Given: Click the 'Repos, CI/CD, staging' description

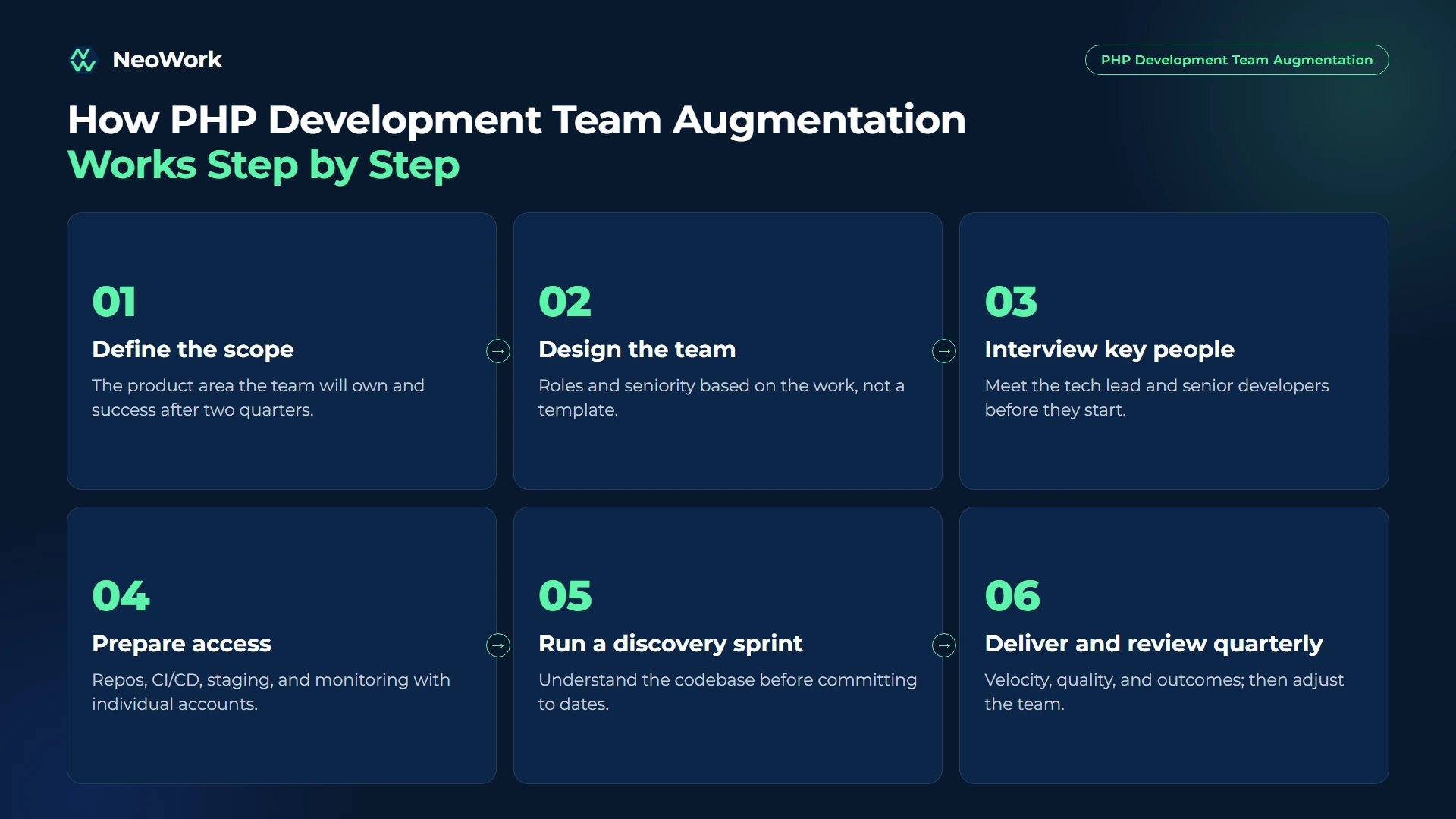Looking at the screenshot, I should [x=271, y=692].
